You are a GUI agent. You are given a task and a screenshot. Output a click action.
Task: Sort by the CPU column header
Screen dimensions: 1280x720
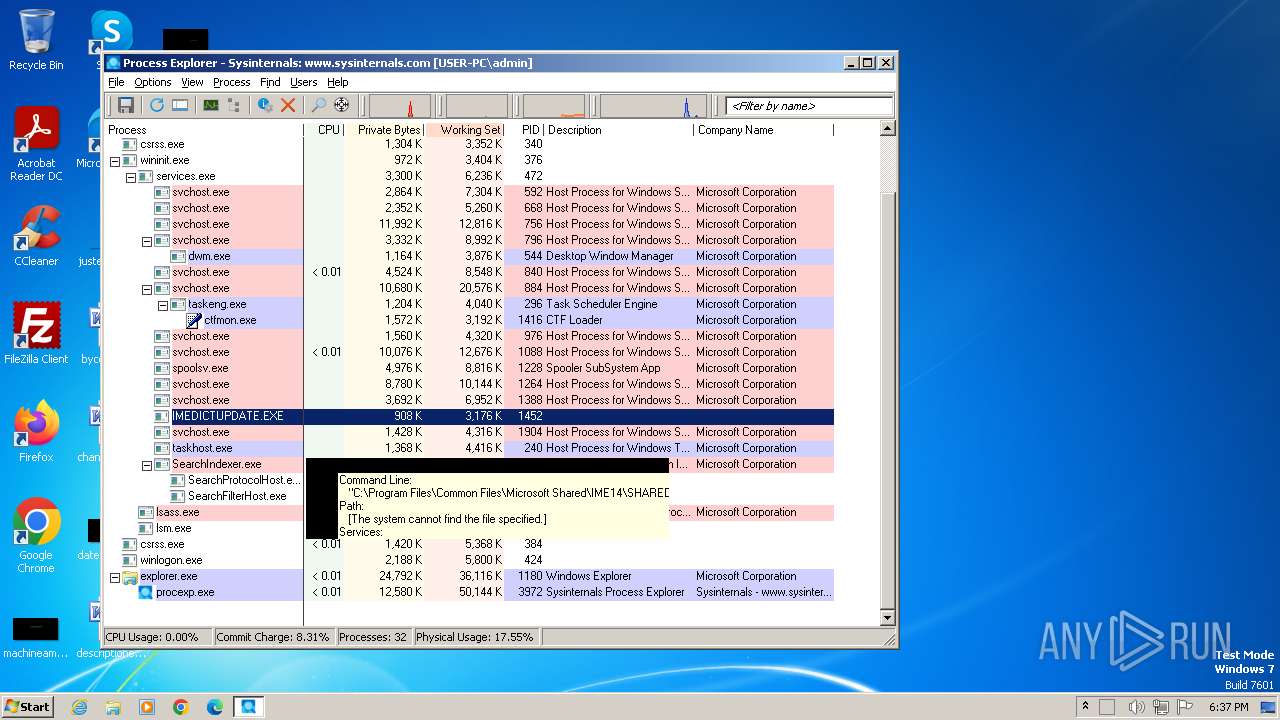pyautogui.click(x=324, y=129)
